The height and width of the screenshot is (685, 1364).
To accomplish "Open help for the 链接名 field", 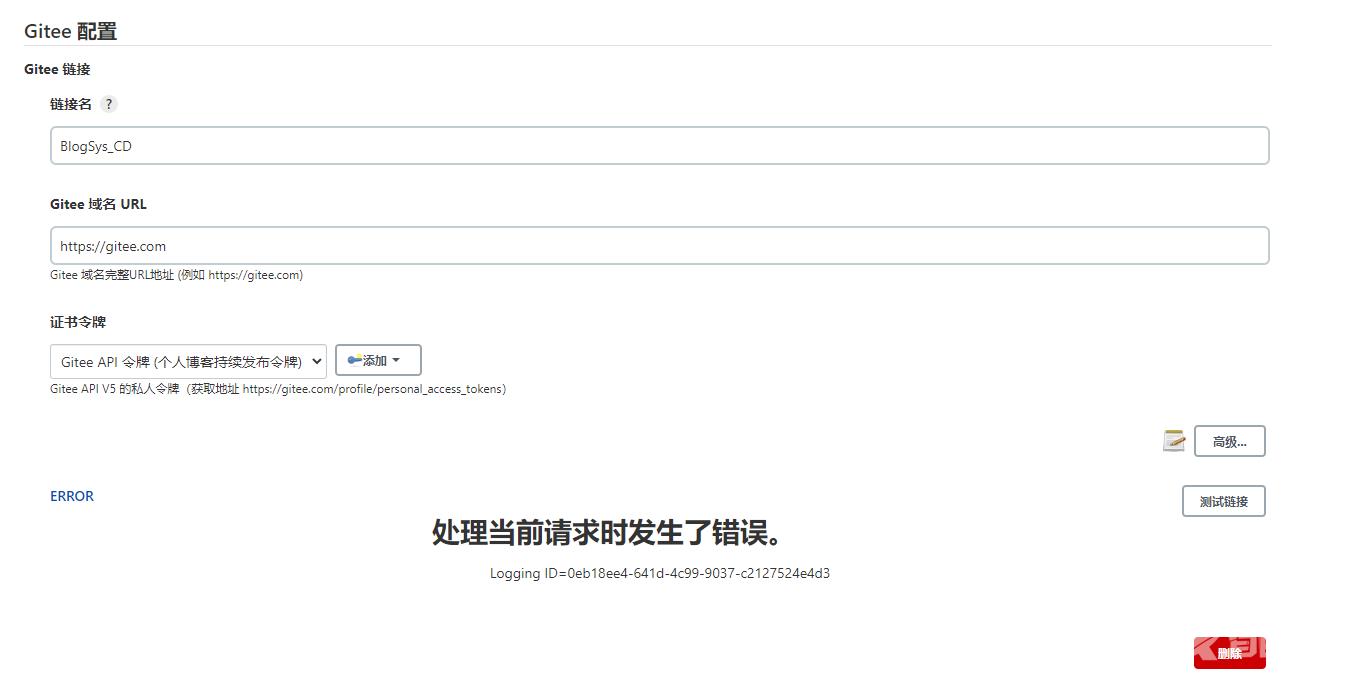I will (109, 104).
